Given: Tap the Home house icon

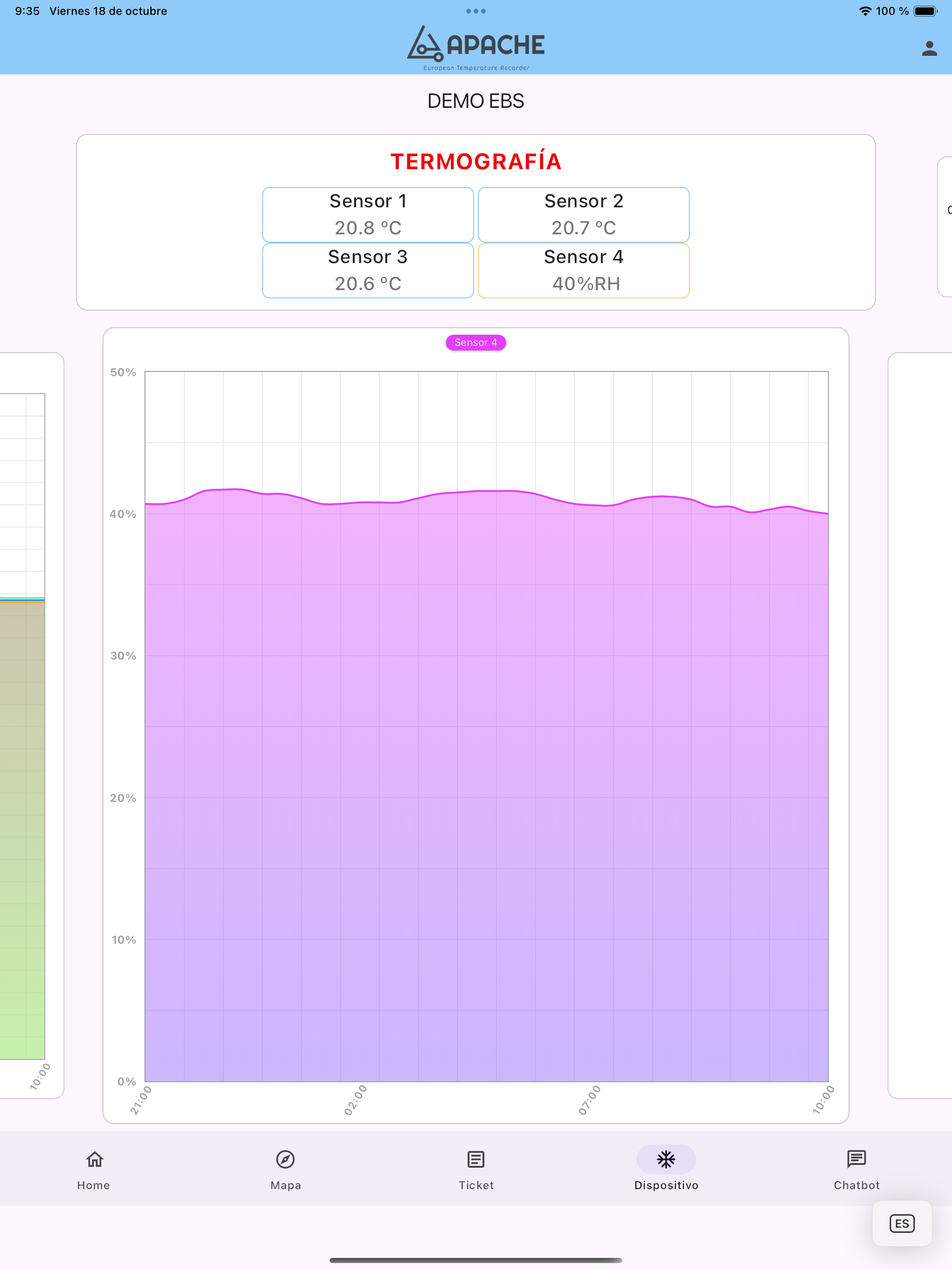Looking at the screenshot, I should click(x=95, y=1159).
